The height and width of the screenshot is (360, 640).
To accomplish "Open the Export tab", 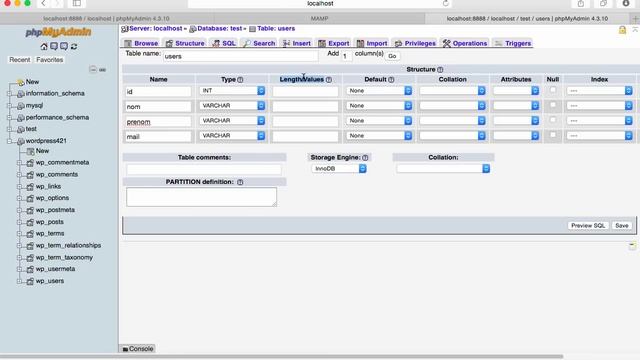I will [334, 43].
